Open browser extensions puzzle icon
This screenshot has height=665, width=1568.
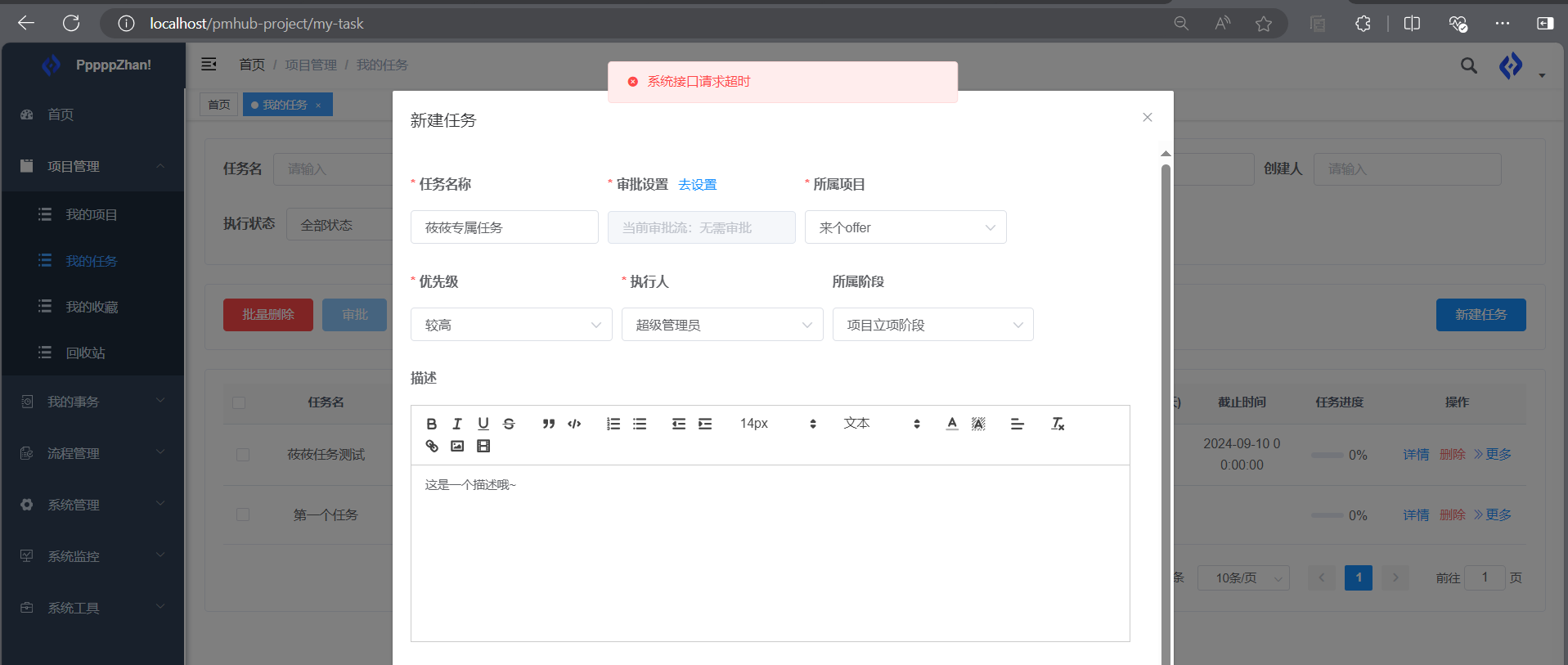1363,24
